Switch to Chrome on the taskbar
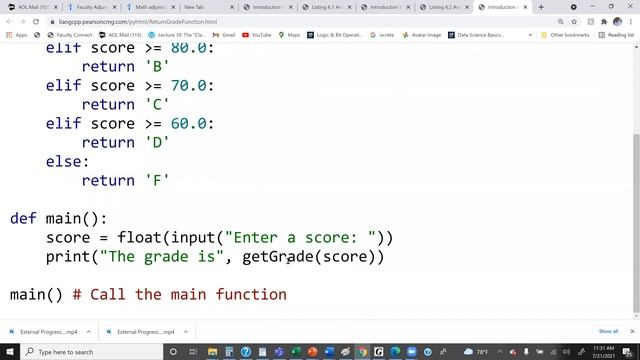The height and width of the screenshot is (360, 640). click(x=362, y=352)
